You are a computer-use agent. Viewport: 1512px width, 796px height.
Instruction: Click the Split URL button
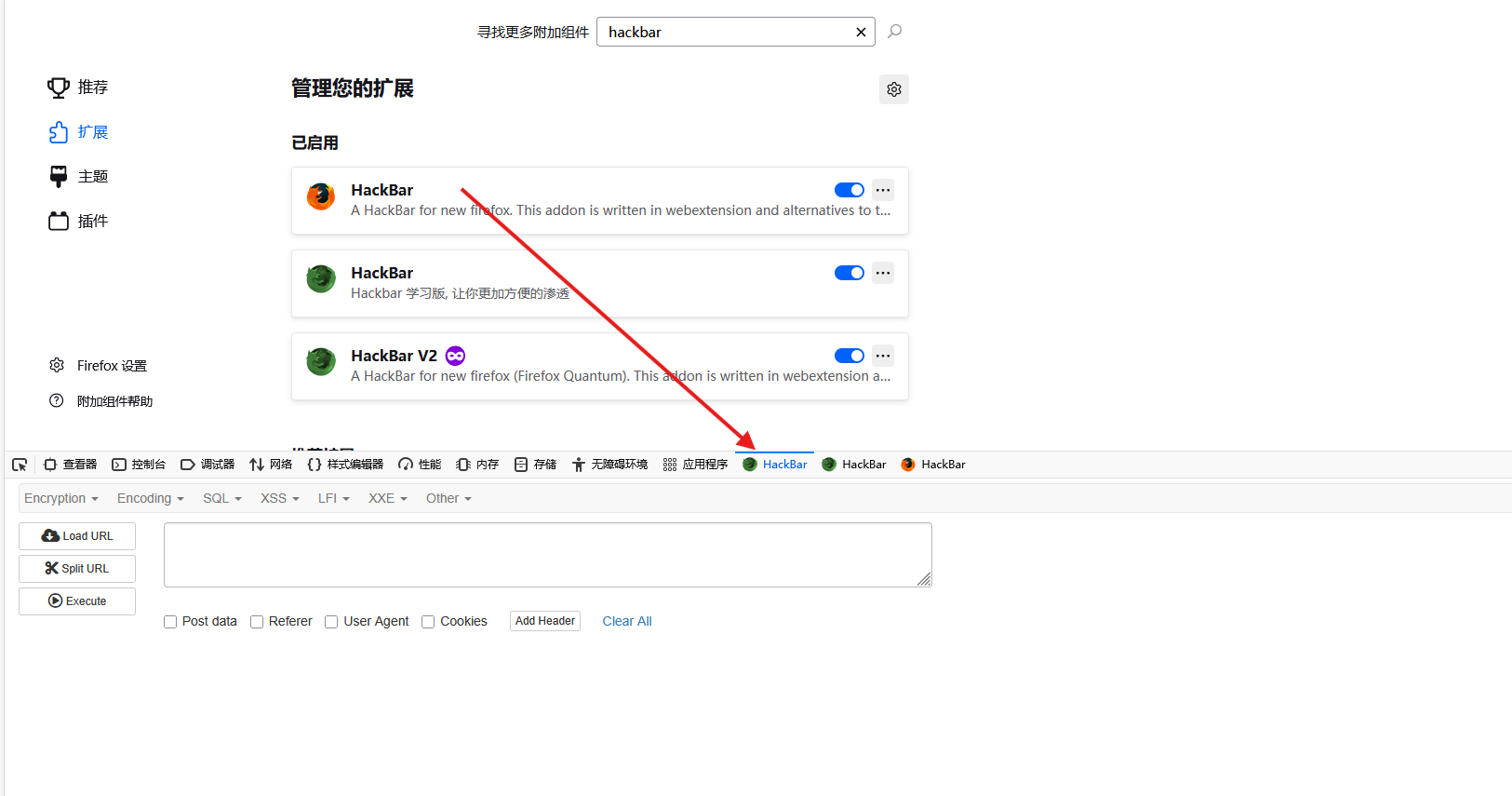pyautogui.click(x=77, y=569)
